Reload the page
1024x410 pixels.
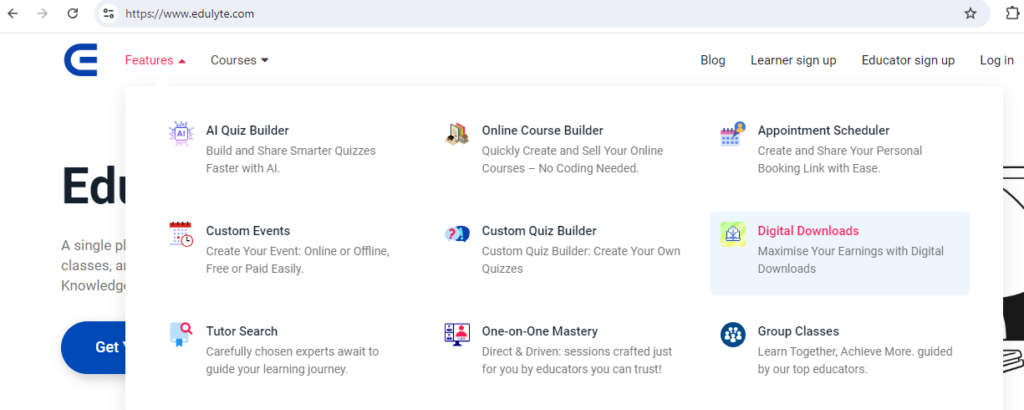coord(72,13)
